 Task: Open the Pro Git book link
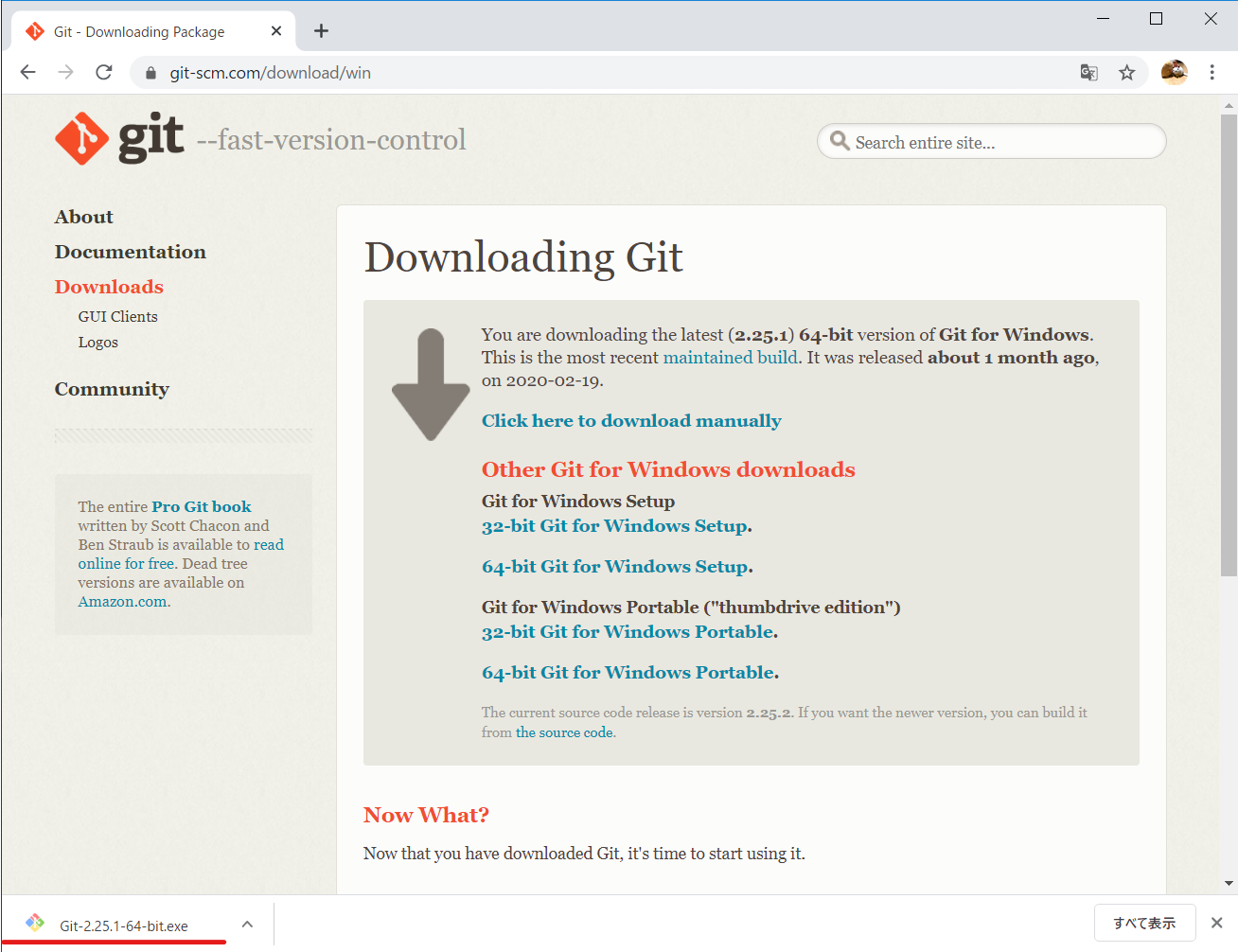pos(202,507)
